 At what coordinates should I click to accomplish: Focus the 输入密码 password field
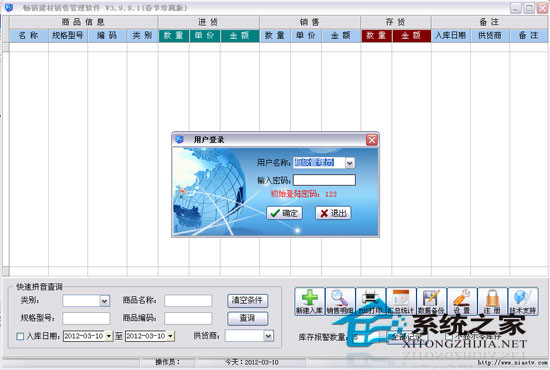pyautogui.click(x=324, y=180)
